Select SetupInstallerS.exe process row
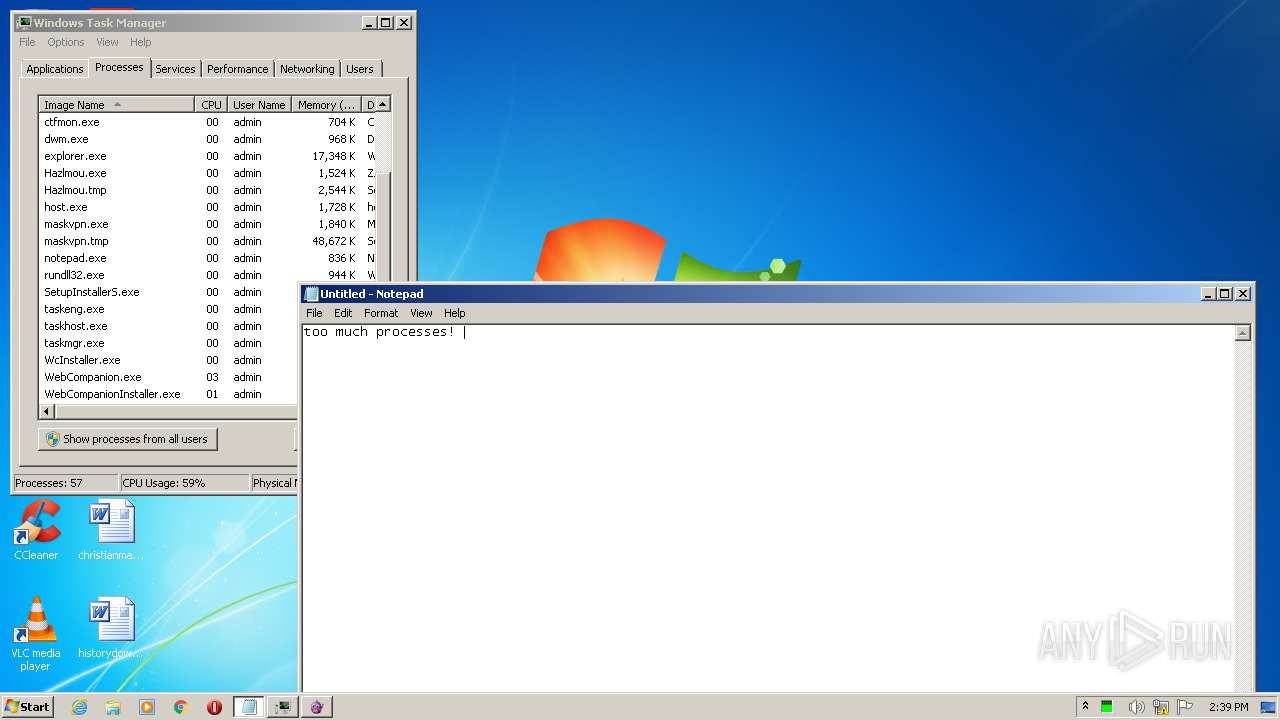This screenshot has width=1280, height=720. click(168, 292)
